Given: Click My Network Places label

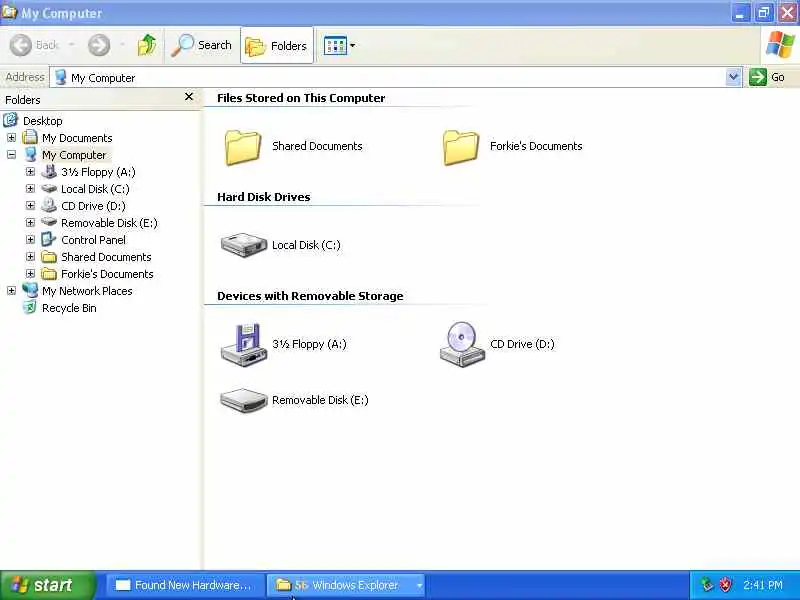Looking at the screenshot, I should (x=87, y=291).
